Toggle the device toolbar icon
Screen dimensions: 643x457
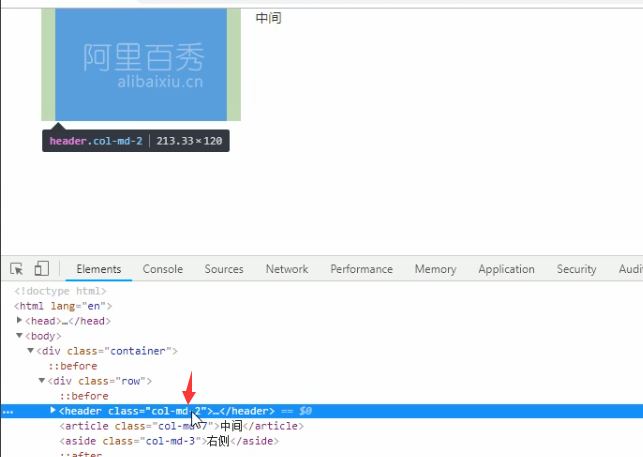pyautogui.click(x=42, y=269)
